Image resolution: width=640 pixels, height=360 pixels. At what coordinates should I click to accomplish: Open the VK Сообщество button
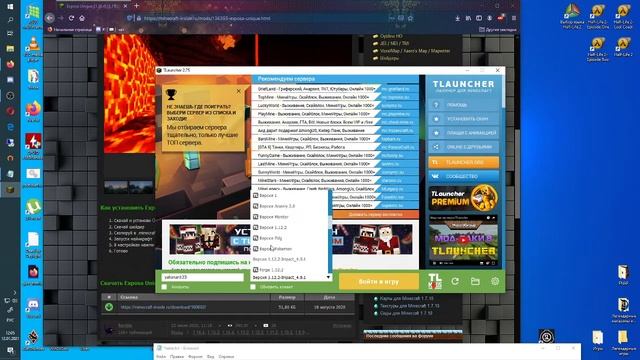coord(464,176)
